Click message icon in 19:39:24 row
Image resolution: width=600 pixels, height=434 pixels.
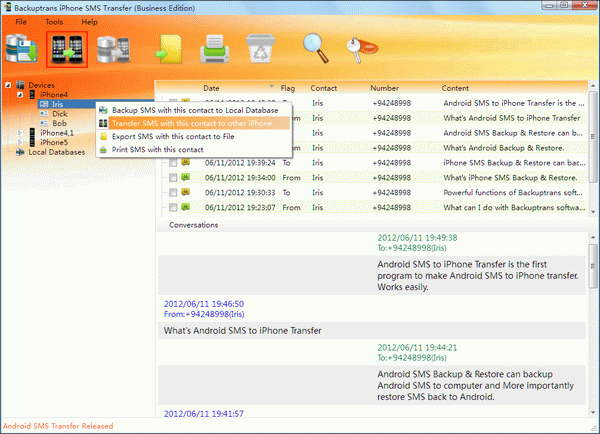pos(186,162)
